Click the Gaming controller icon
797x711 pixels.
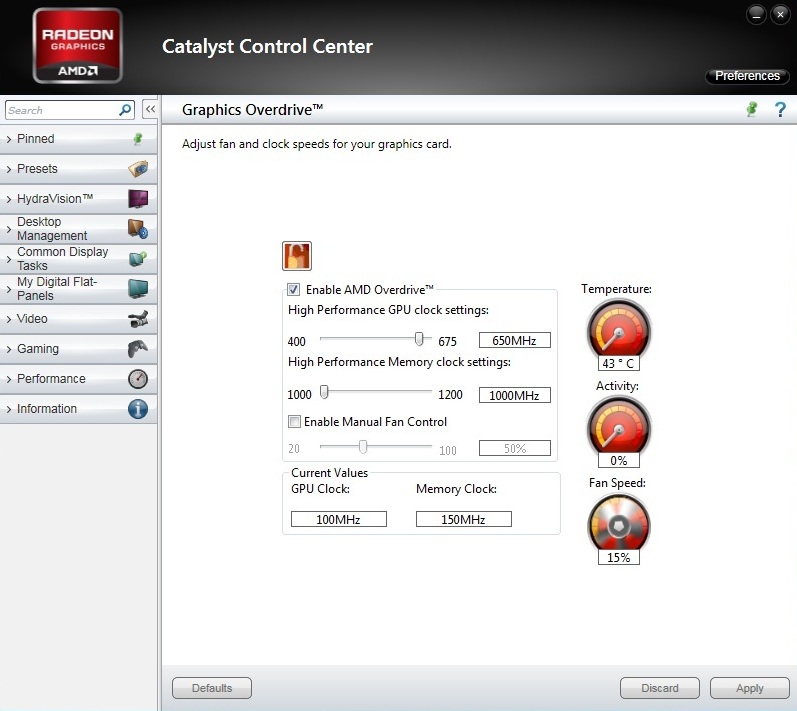pyautogui.click(x=138, y=349)
